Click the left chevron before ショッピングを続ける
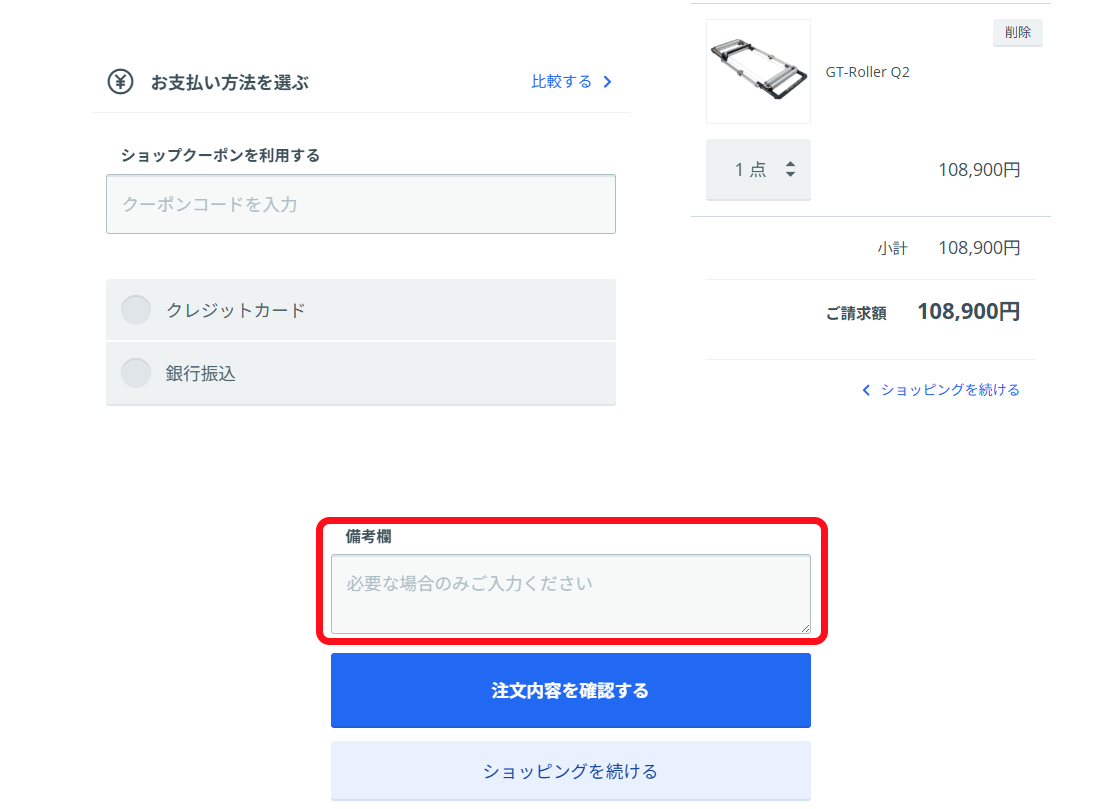1108x809 pixels. tap(866, 390)
